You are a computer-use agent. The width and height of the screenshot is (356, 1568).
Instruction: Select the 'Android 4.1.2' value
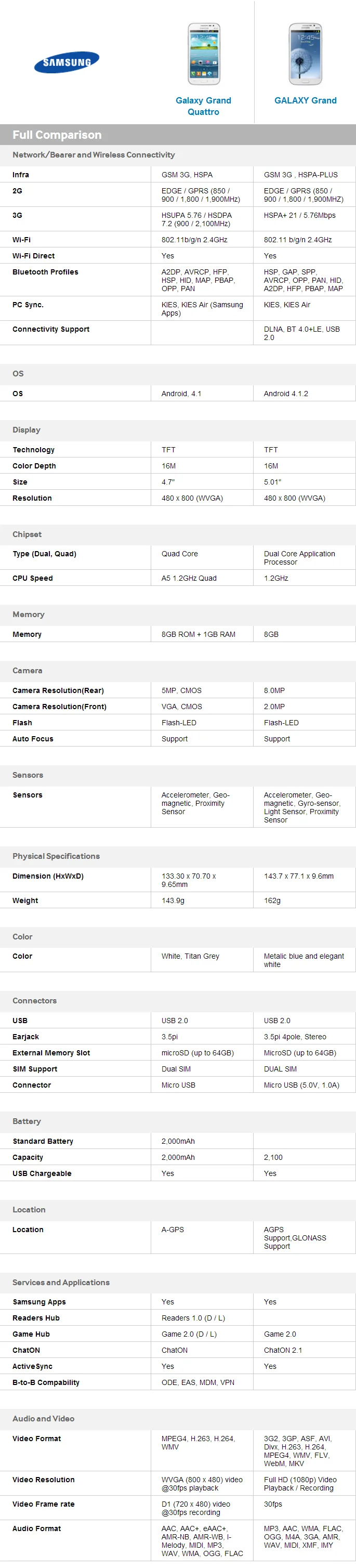tap(286, 394)
